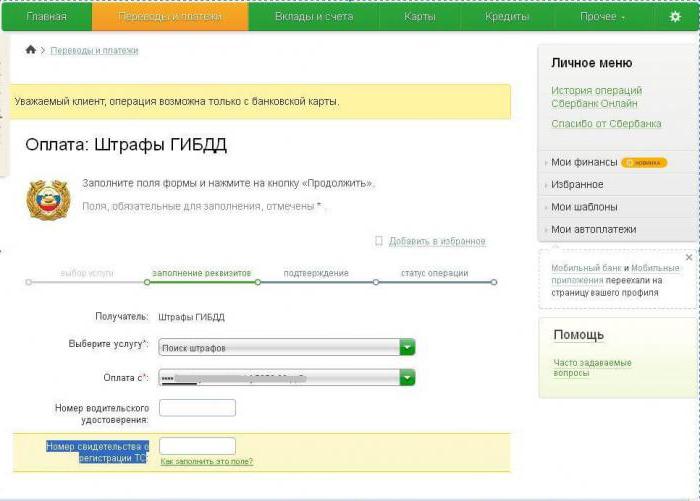Expand Мои финансы section

point(584,162)
